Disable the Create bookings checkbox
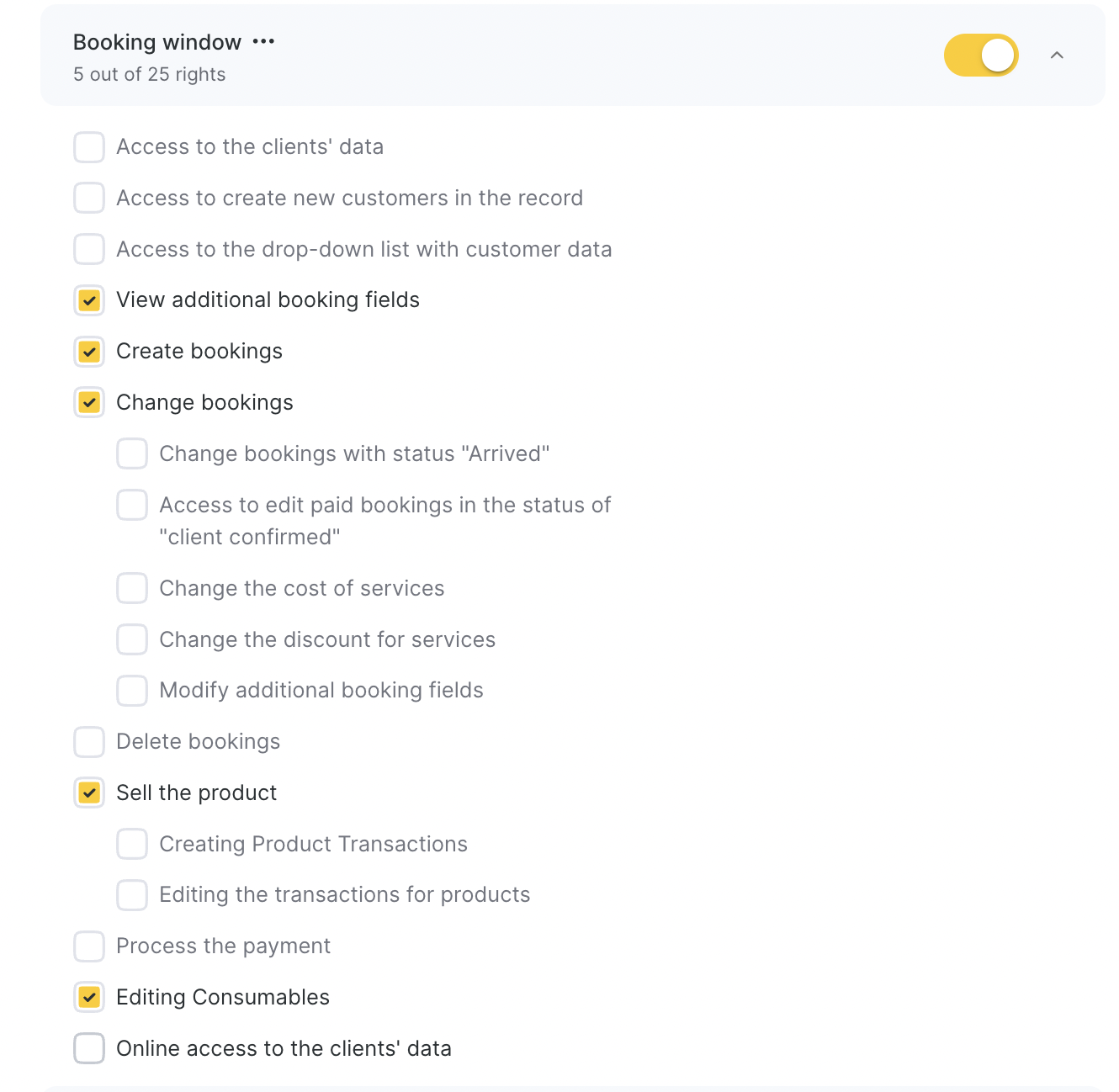Image resolution: width=1119 pixels, height=1092 pixels. point(89,352)
